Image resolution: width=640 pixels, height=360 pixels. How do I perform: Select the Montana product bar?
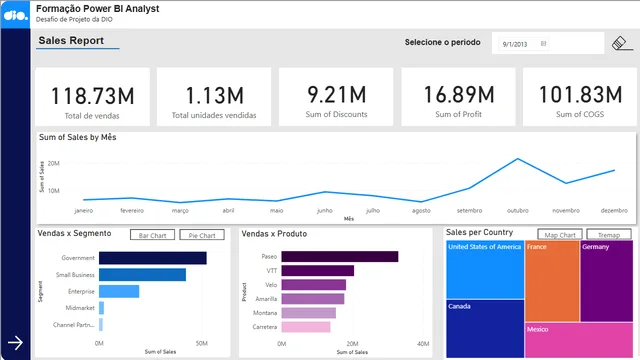click(309, 313)
